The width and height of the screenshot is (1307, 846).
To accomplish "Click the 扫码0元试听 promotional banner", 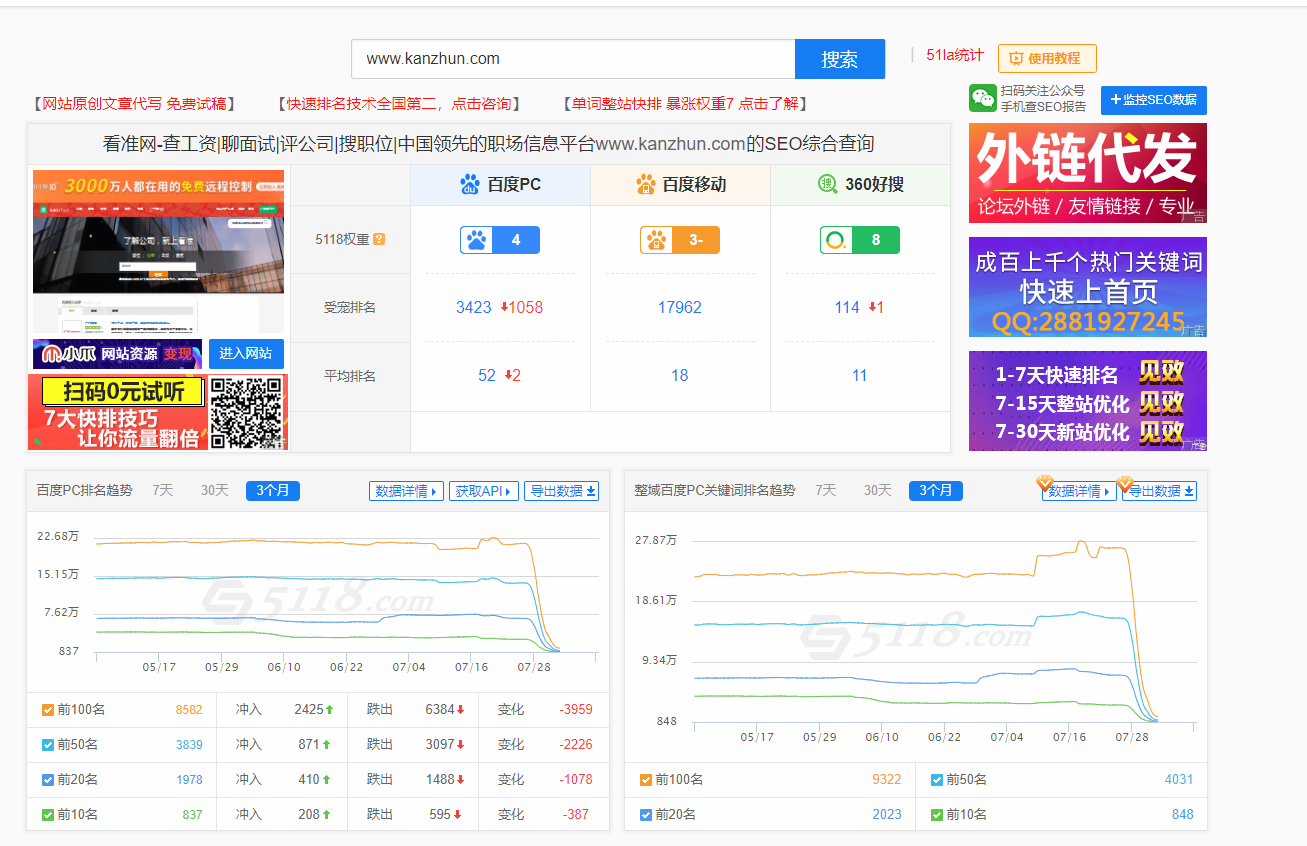I will click(x=158, y=412).
